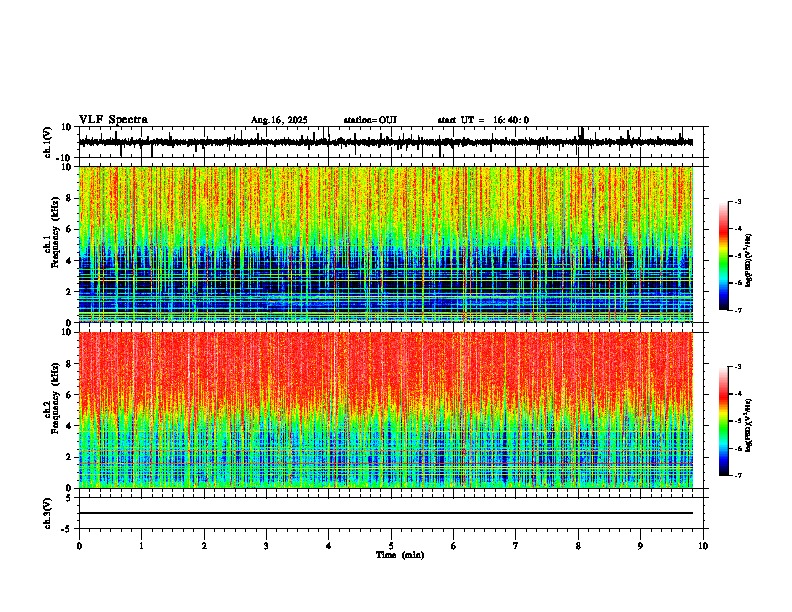Viewport: 792px width, 612px height.
Task: Click the "-5" tick on ch.3(V) axis
Action: (68, 529)
